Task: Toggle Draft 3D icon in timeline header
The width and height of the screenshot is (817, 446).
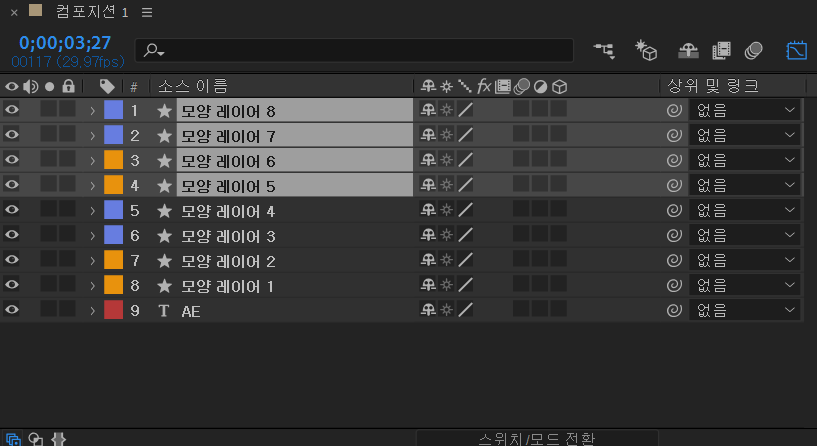Action: tap(646, 51)
